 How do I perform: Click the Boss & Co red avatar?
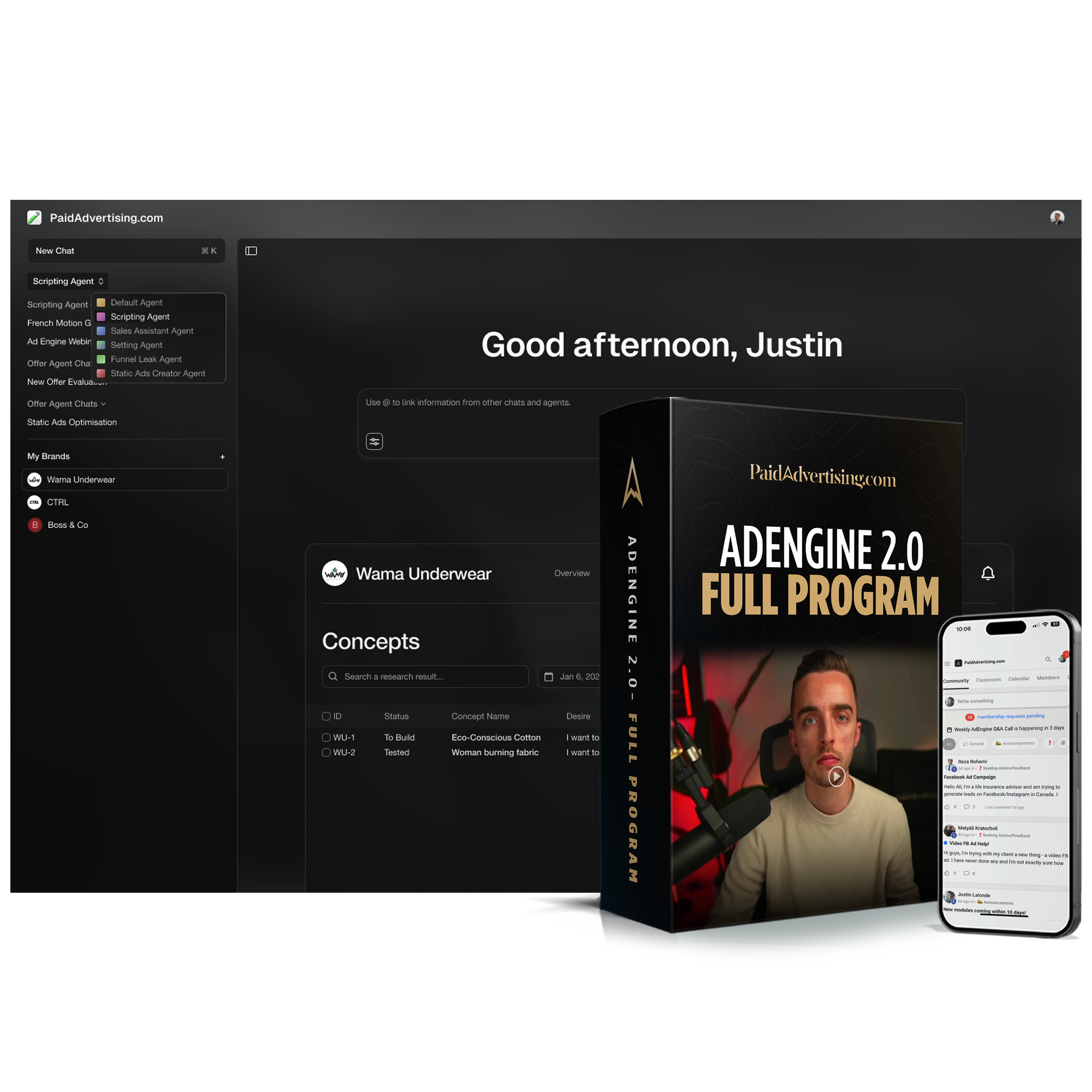point(35,525)
